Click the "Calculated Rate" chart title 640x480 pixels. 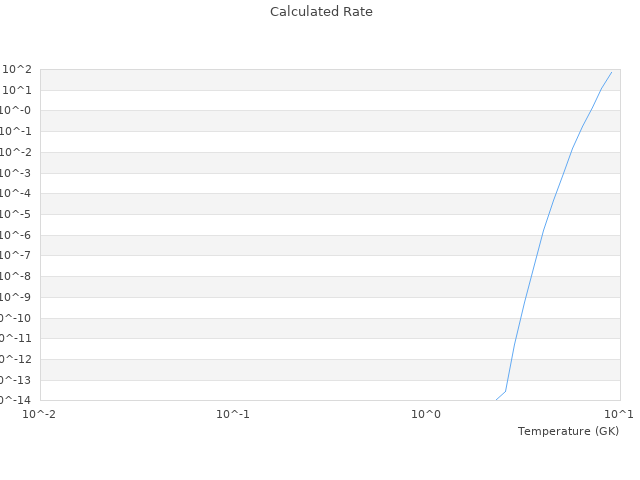pos(321,12)
